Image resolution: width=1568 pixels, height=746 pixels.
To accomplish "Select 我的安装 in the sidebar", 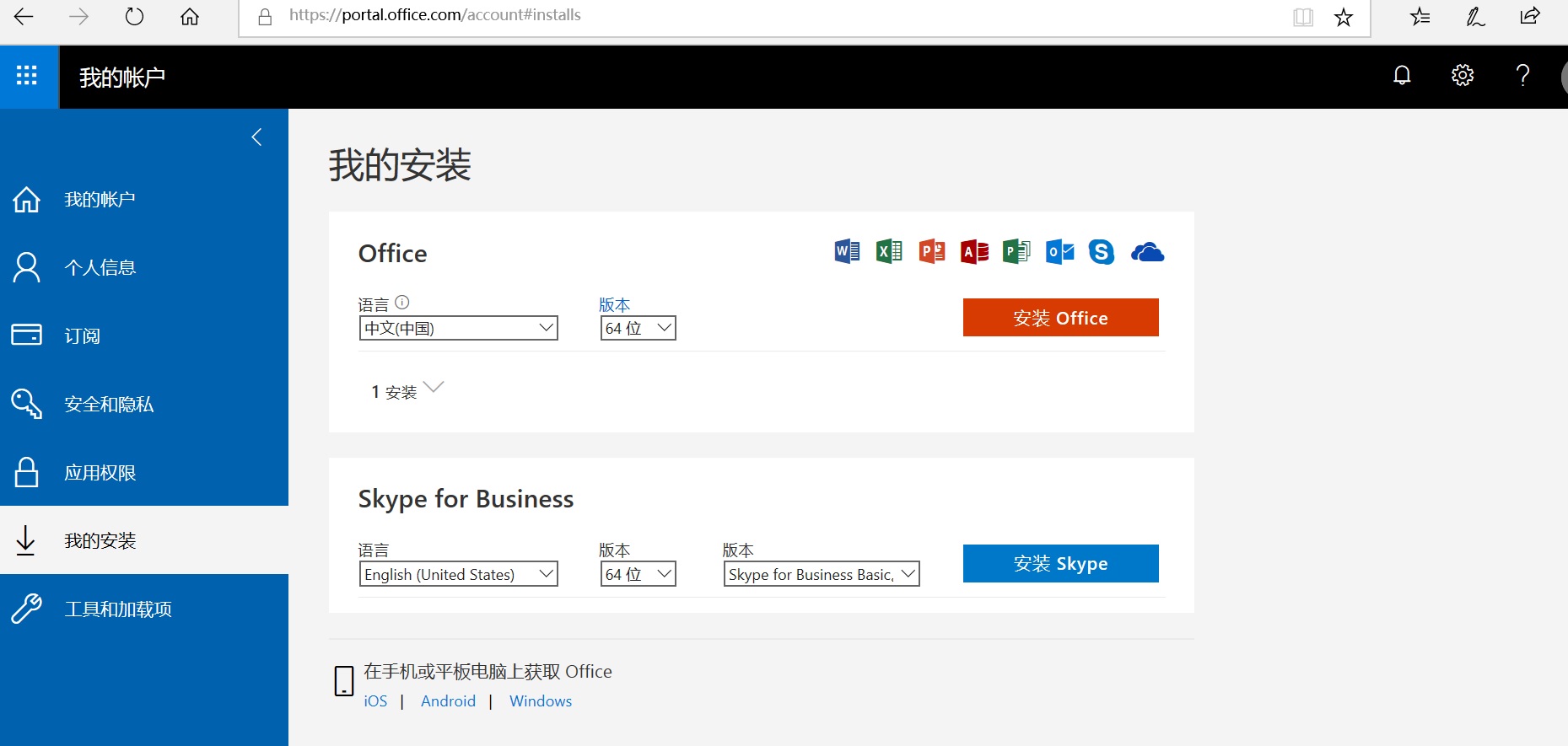I will click(144, 540).
